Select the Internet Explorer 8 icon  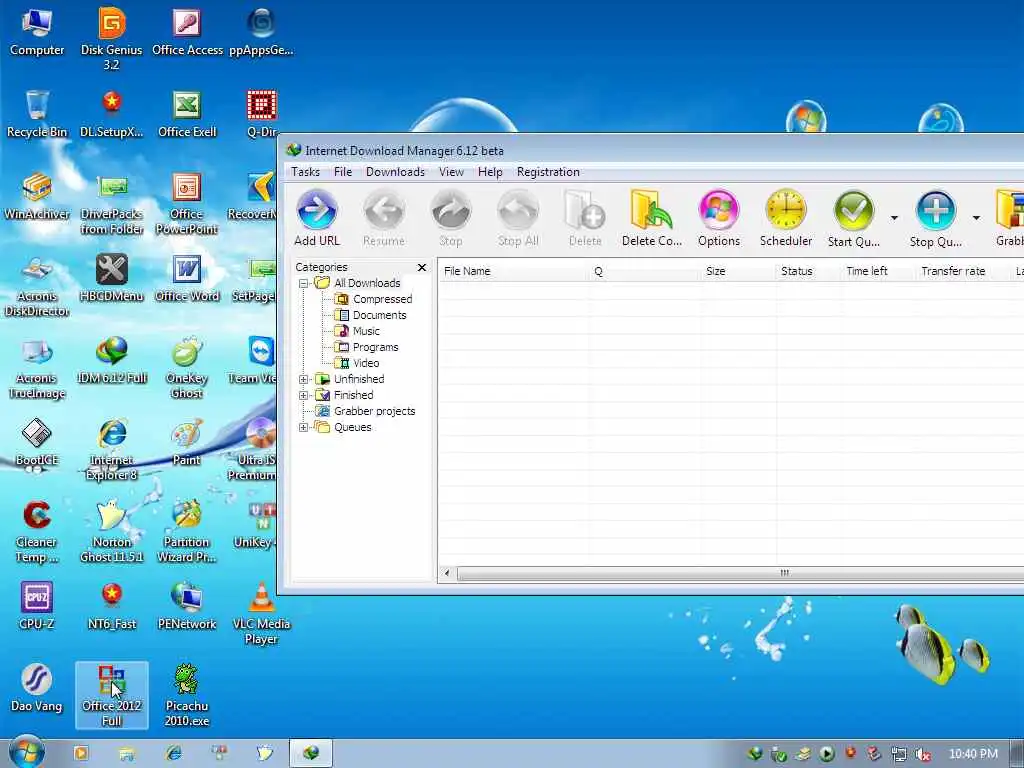112,449
